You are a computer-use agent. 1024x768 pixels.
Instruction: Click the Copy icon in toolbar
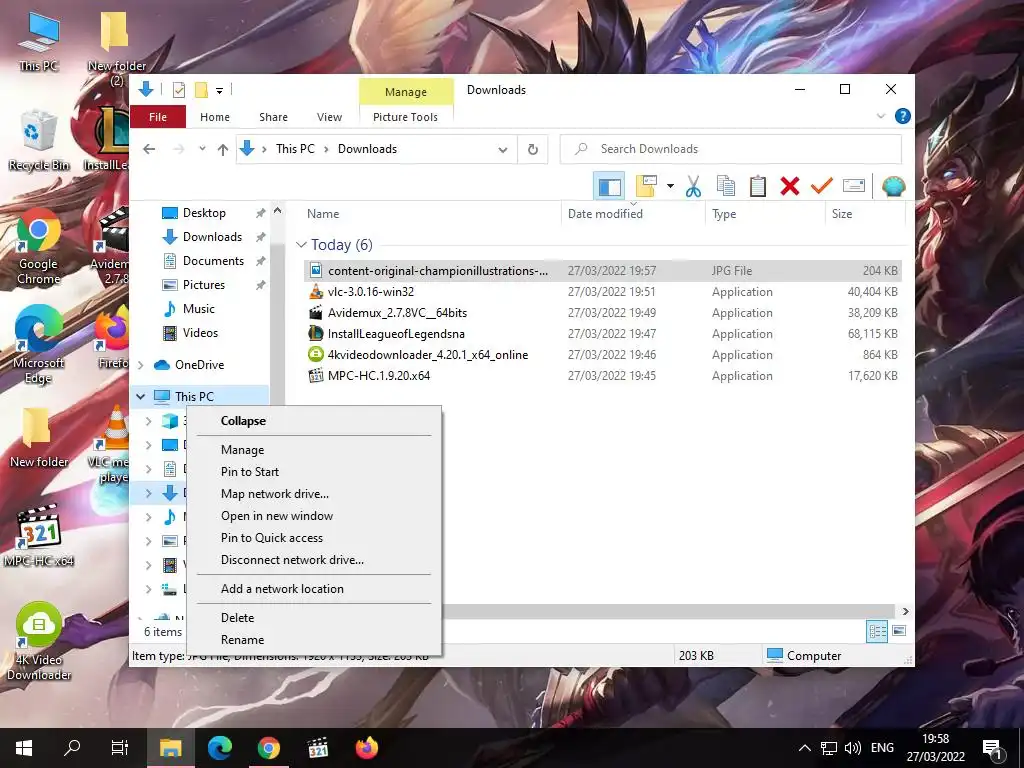point(726,187)
